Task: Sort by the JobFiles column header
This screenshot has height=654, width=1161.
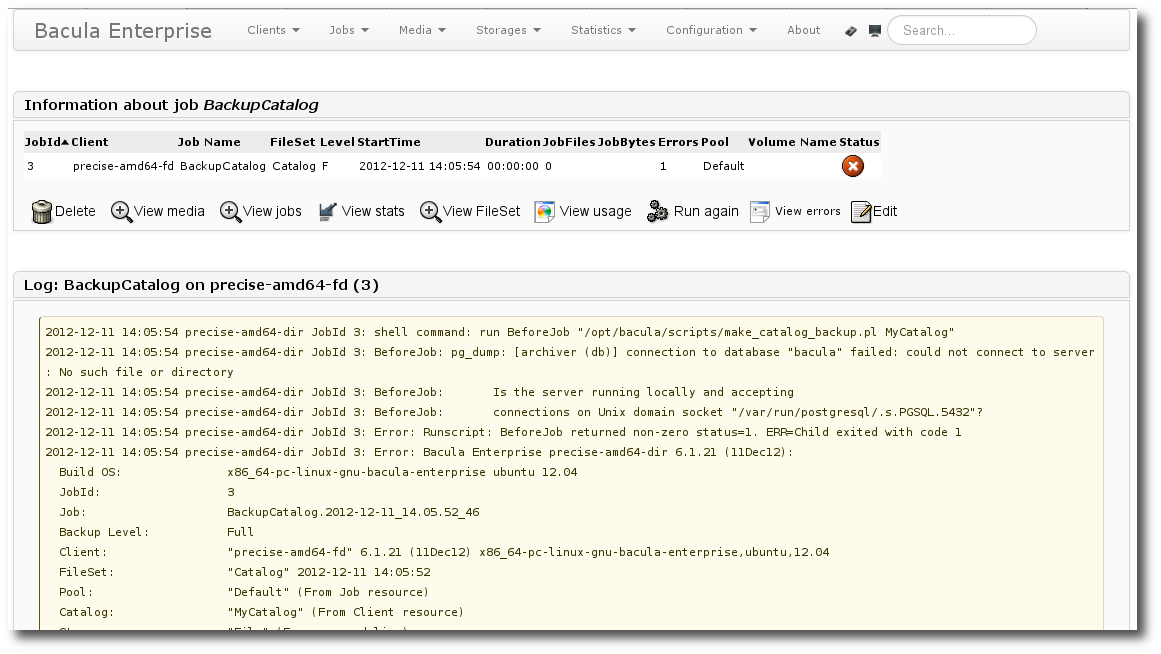Action: (x=569, y=142)
